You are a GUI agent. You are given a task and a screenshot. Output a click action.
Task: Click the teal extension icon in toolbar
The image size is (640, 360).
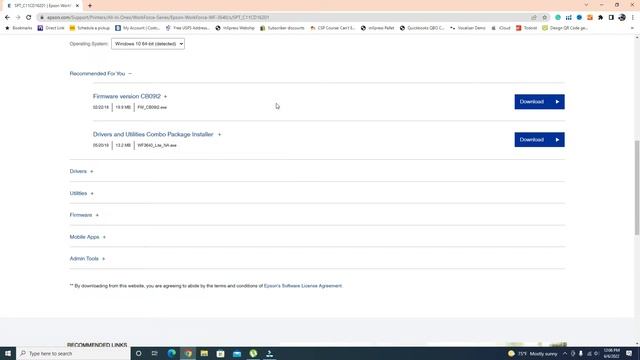(x=558, y=18)
